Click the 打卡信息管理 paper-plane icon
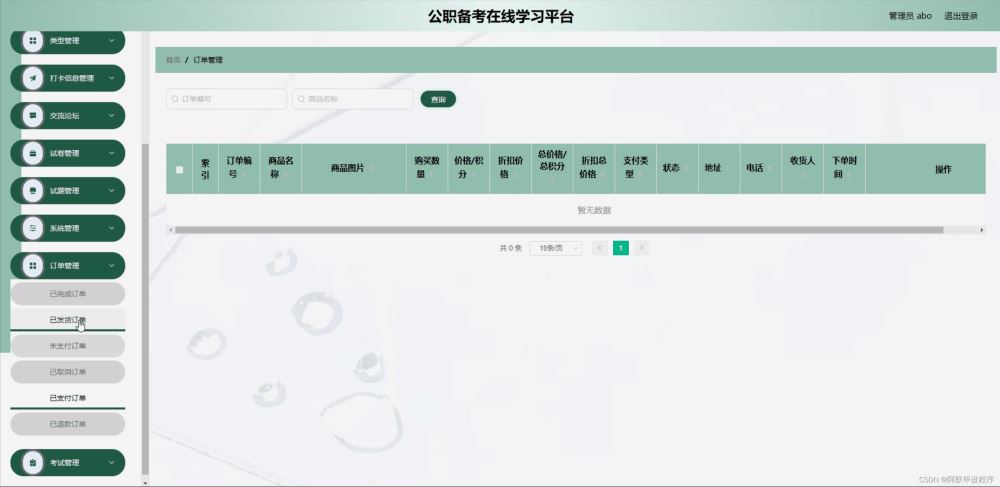Image resolution: width=1000 pixels, height=487 pixels. pyautogui.click(x=33, y=78)
